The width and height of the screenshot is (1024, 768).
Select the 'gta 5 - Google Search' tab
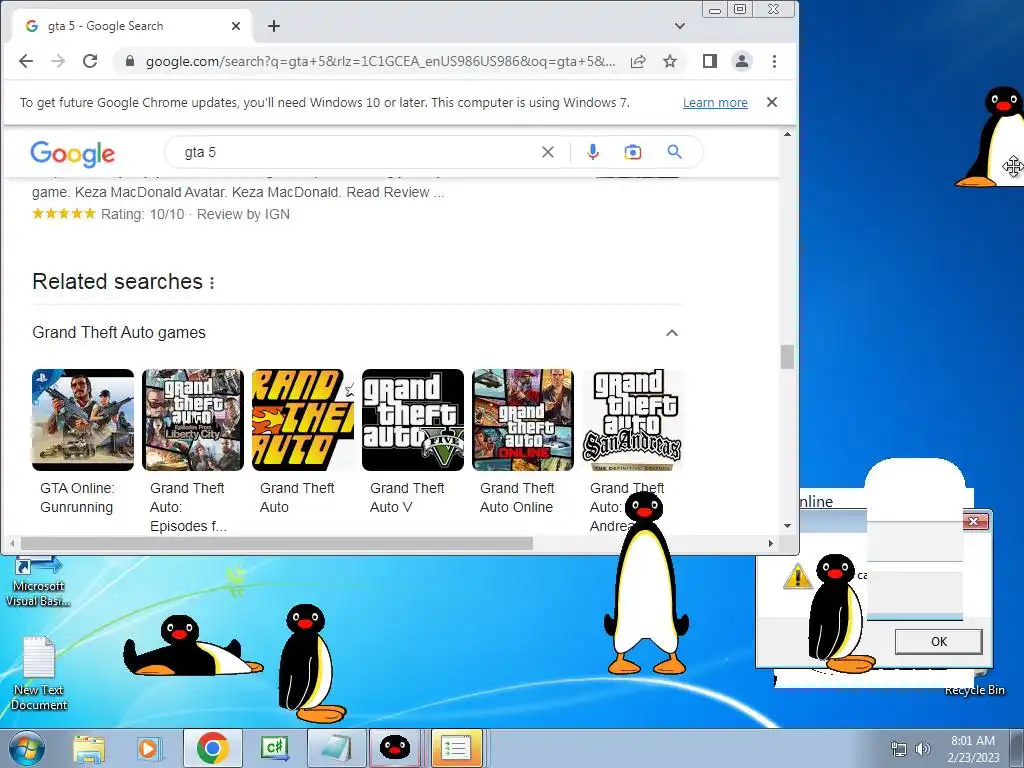click(x=131, y=26)
